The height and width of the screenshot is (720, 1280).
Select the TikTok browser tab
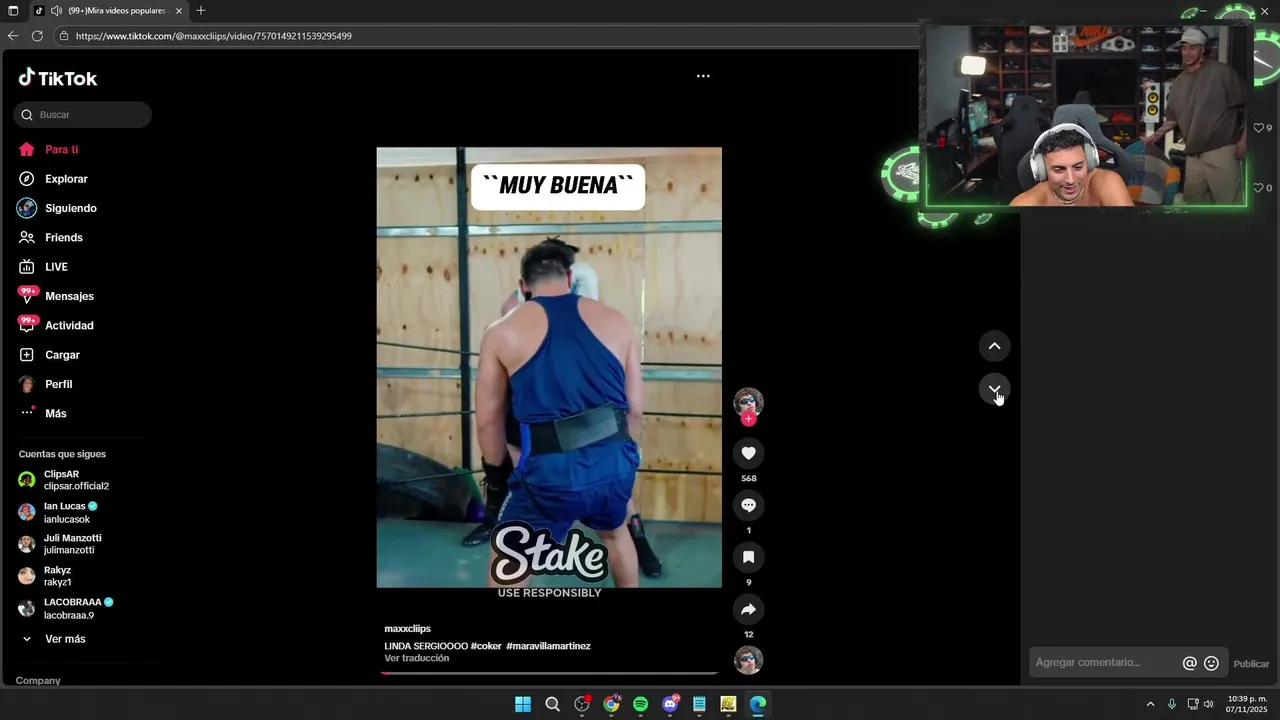point(108,11)
